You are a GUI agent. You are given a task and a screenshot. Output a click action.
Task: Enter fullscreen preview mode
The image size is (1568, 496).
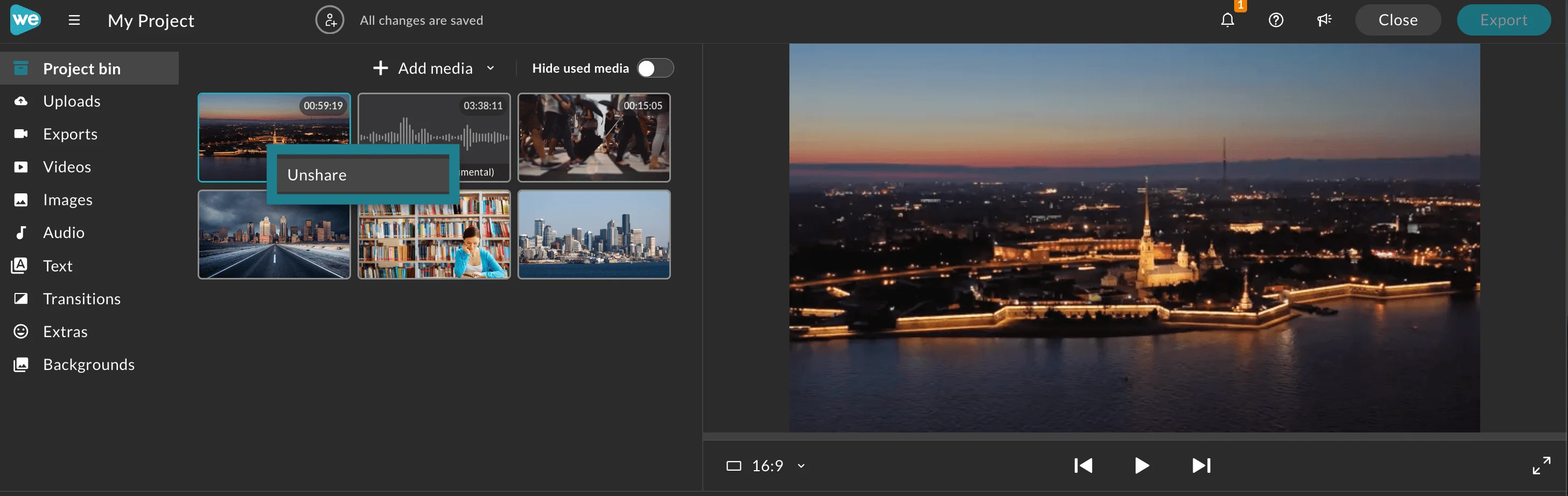click(x=1541, y=465)
